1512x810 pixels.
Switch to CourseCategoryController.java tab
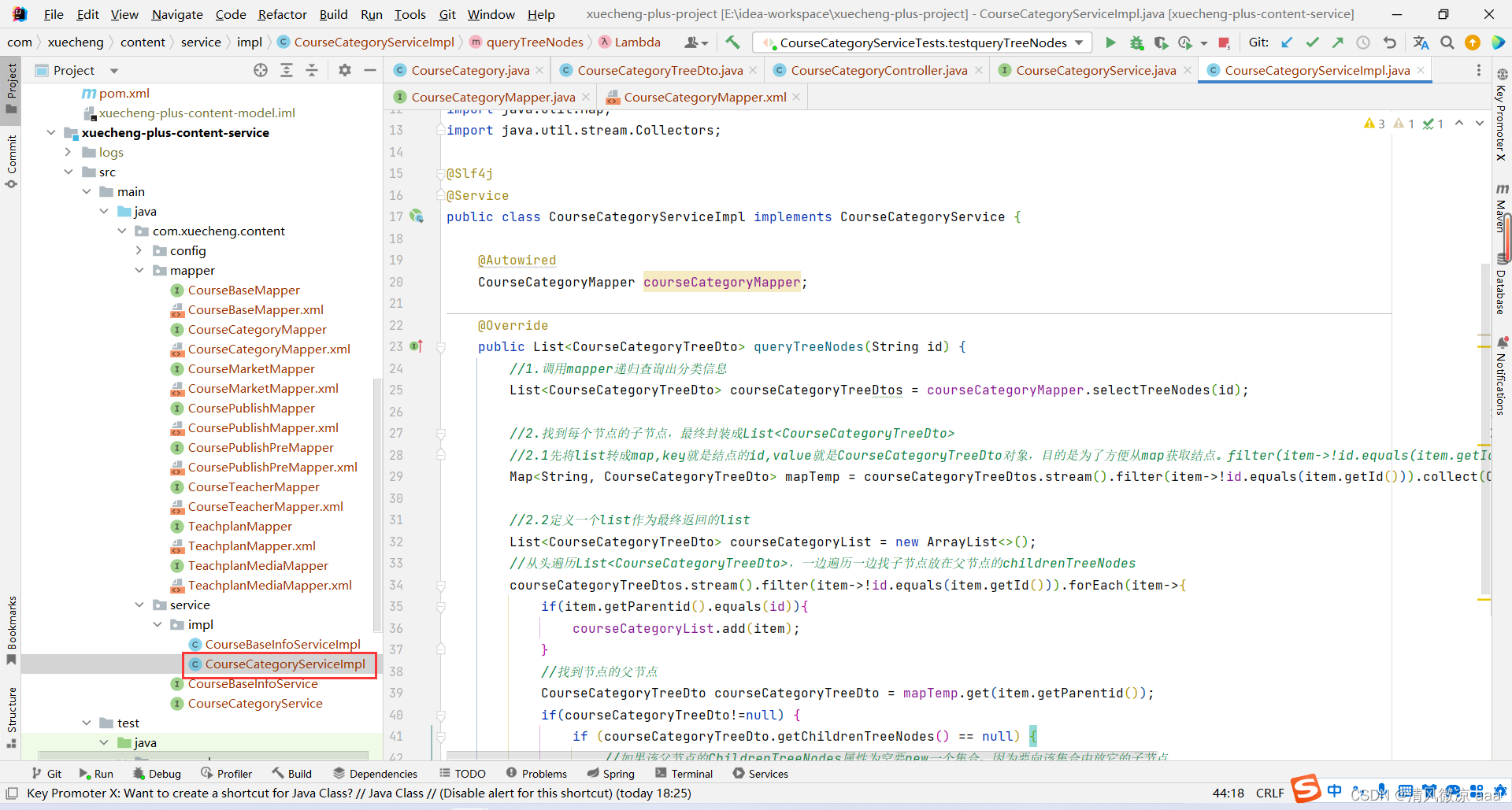(x=879, y=70)
